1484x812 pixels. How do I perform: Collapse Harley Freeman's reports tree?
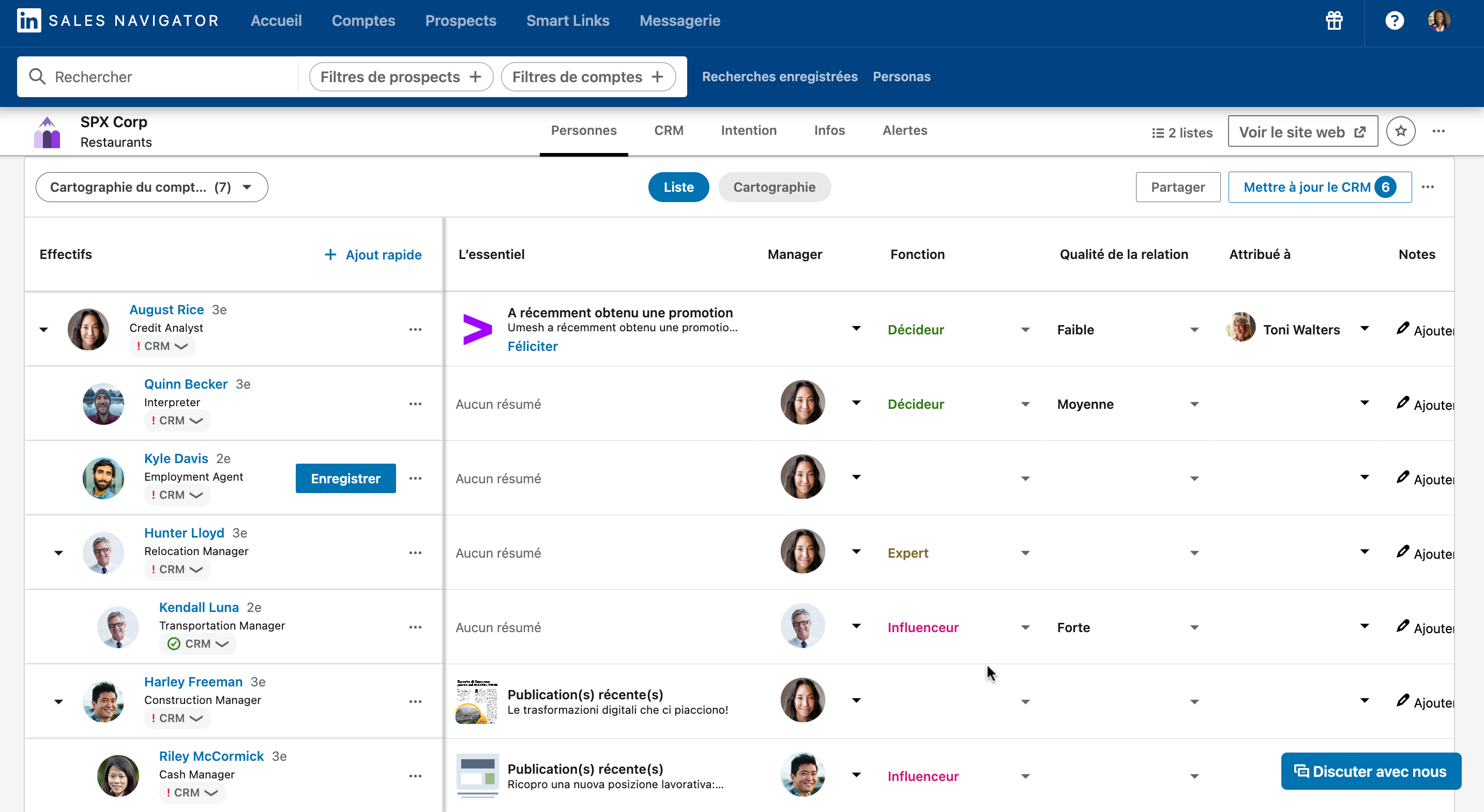(x=59, y=702)
